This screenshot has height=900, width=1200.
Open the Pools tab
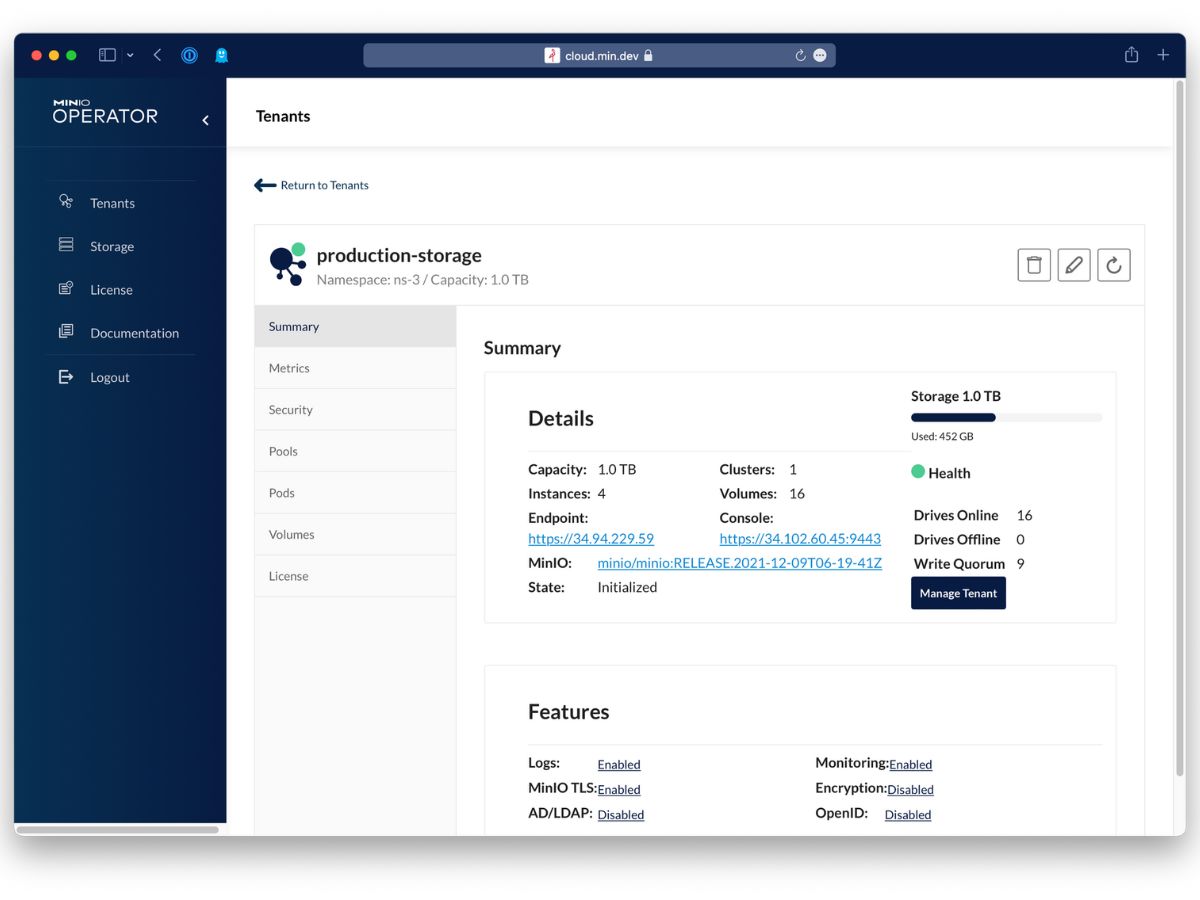pyautogui.click(x=355, y=451)
